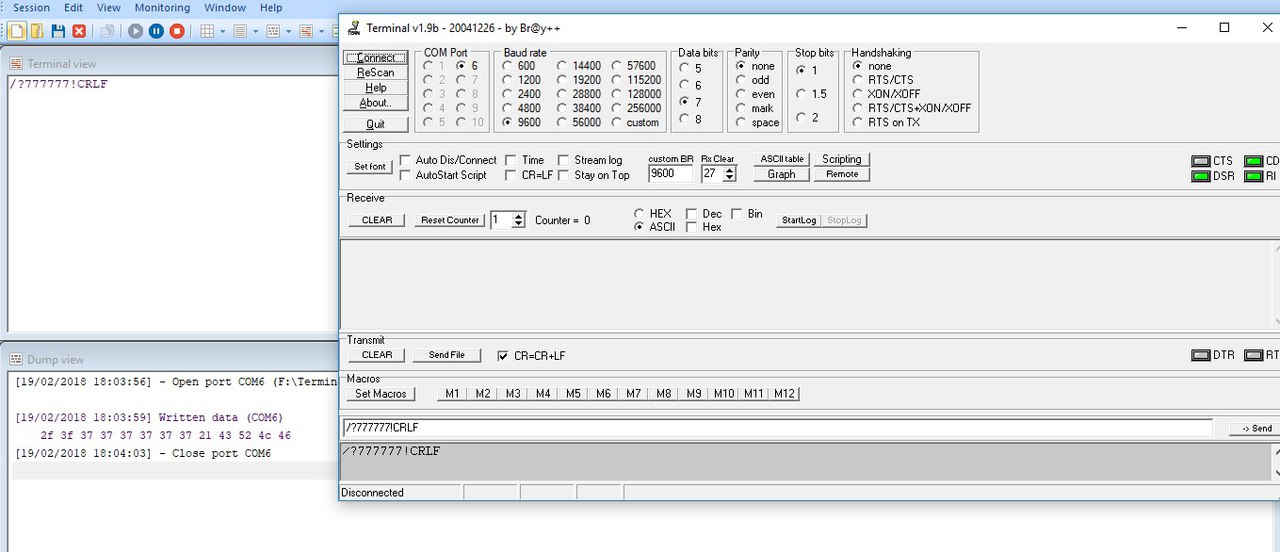
Task: Click the grayed copy icon in toolbar
Action: click(107, 31)
